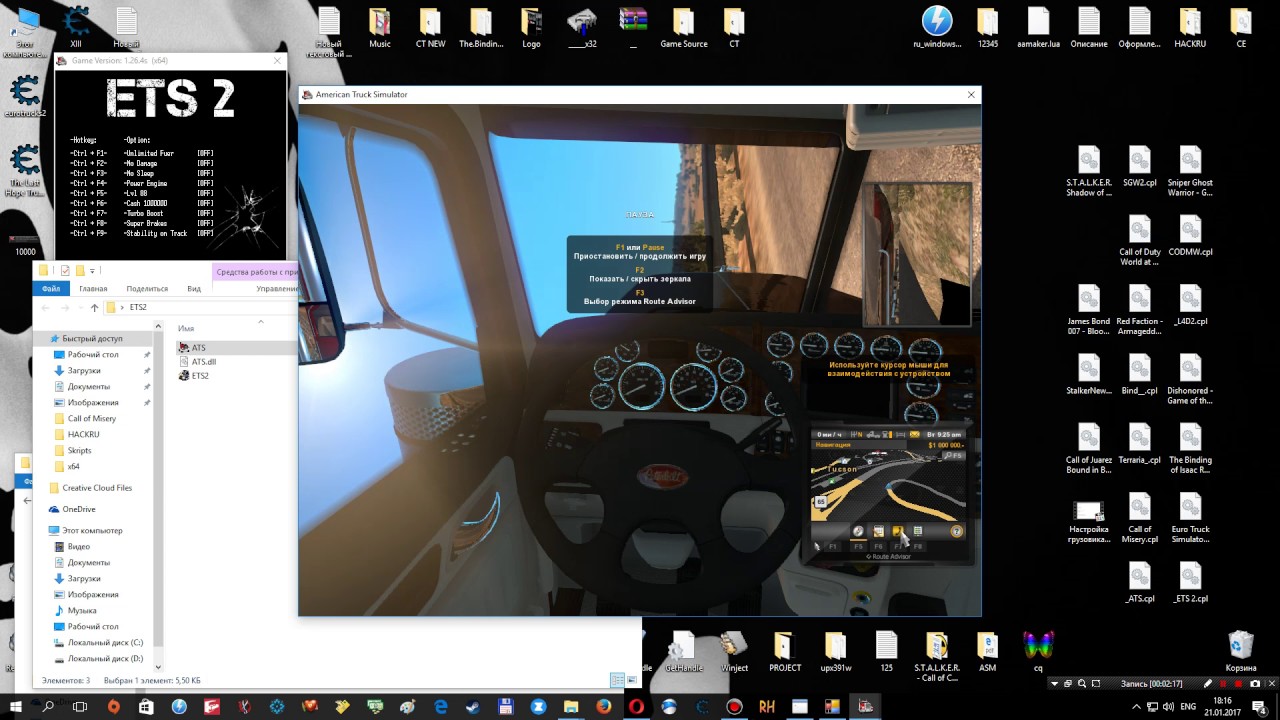Open the HACKRU desktop folder

click(1190, 29)
